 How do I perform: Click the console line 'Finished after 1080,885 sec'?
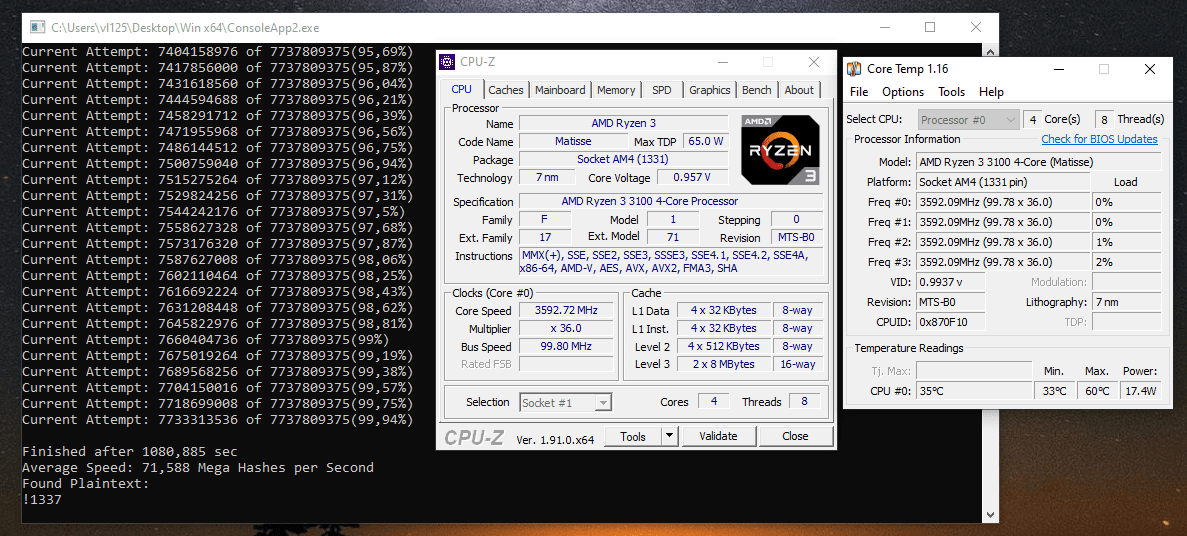[x=129, y=451]
